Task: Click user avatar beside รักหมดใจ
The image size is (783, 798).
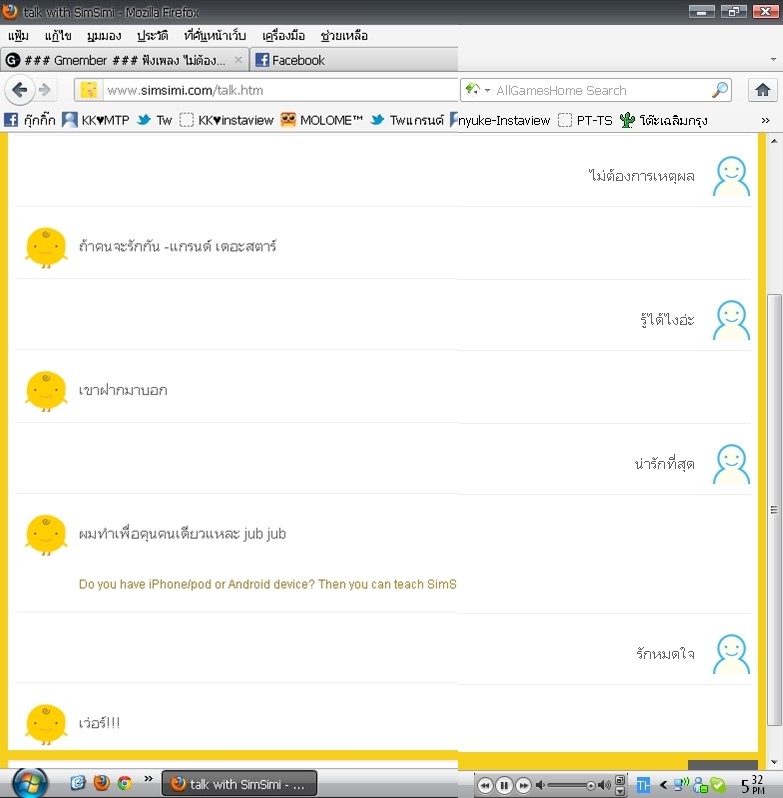Action: click(731, 653)
